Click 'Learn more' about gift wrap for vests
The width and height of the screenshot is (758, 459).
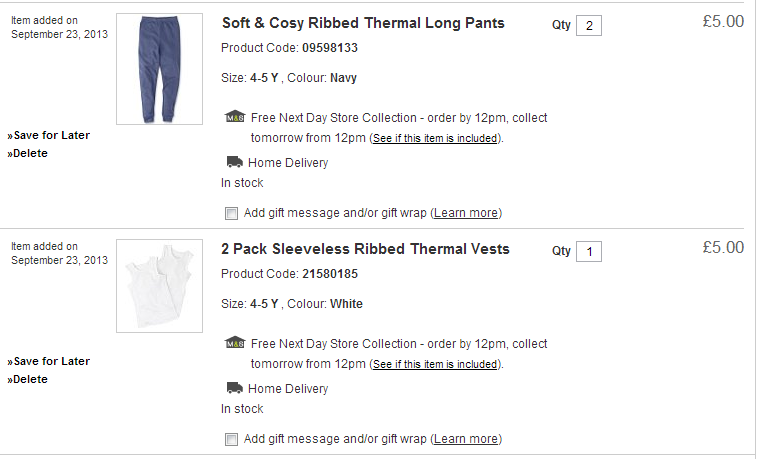(466, 439)
